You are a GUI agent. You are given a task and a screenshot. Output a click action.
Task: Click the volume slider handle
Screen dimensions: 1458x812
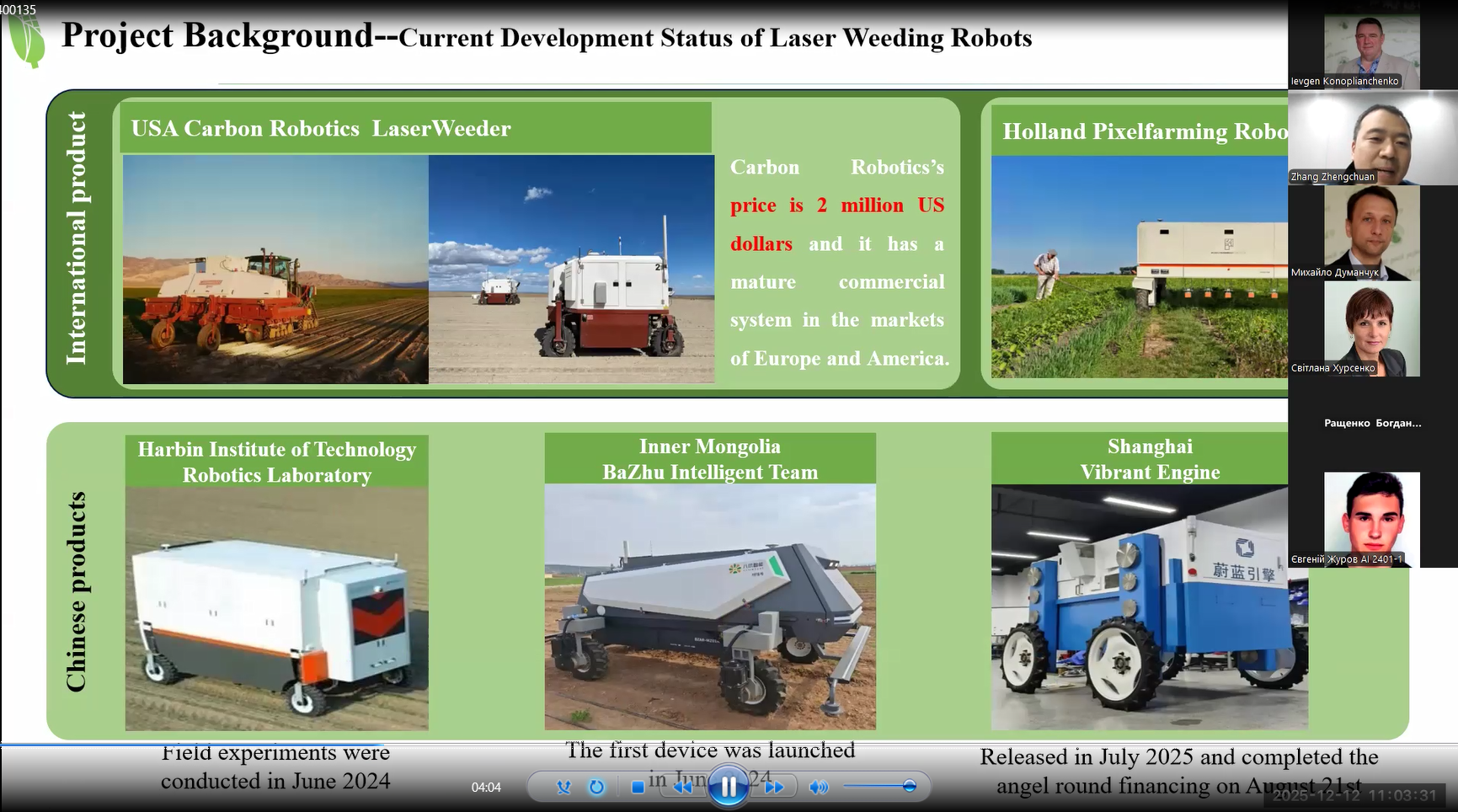pyautogui.click(x=909, y=786)
